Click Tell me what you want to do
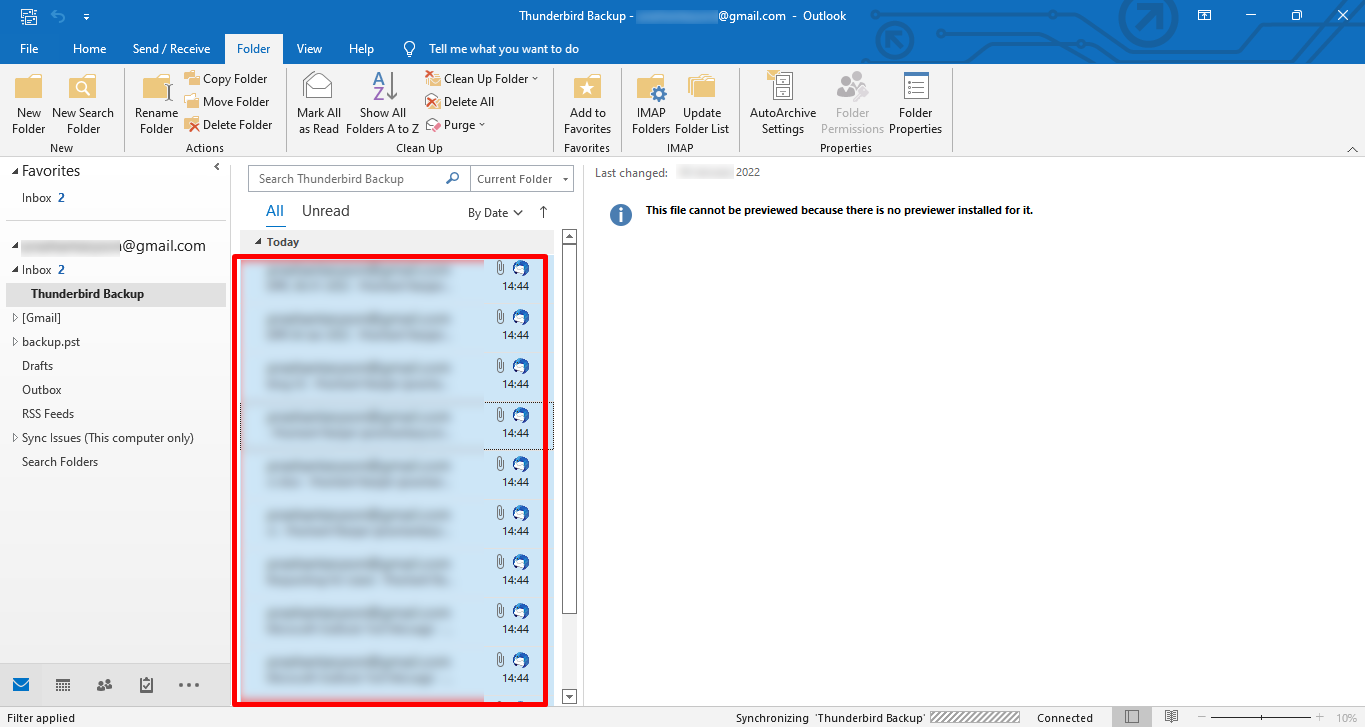Screen dimensions: 1365x727 tap(503, 49)
